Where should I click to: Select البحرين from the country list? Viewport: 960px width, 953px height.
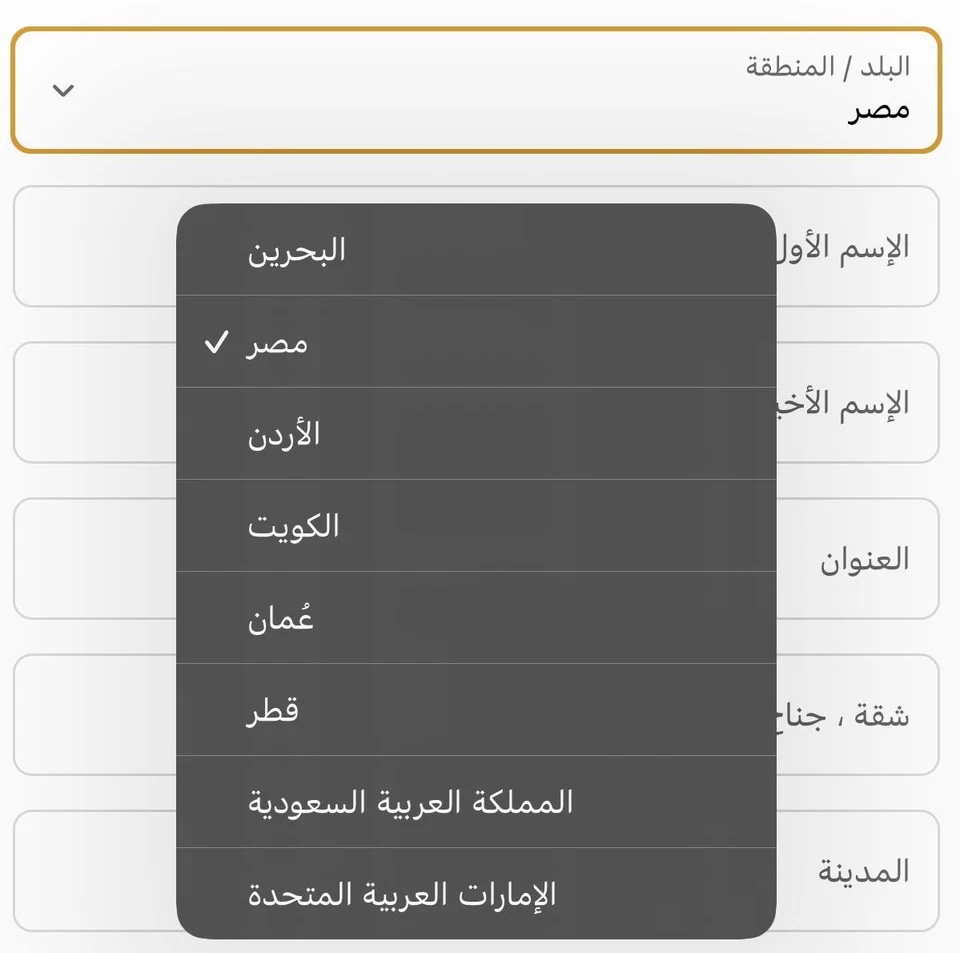pos(476,250)
